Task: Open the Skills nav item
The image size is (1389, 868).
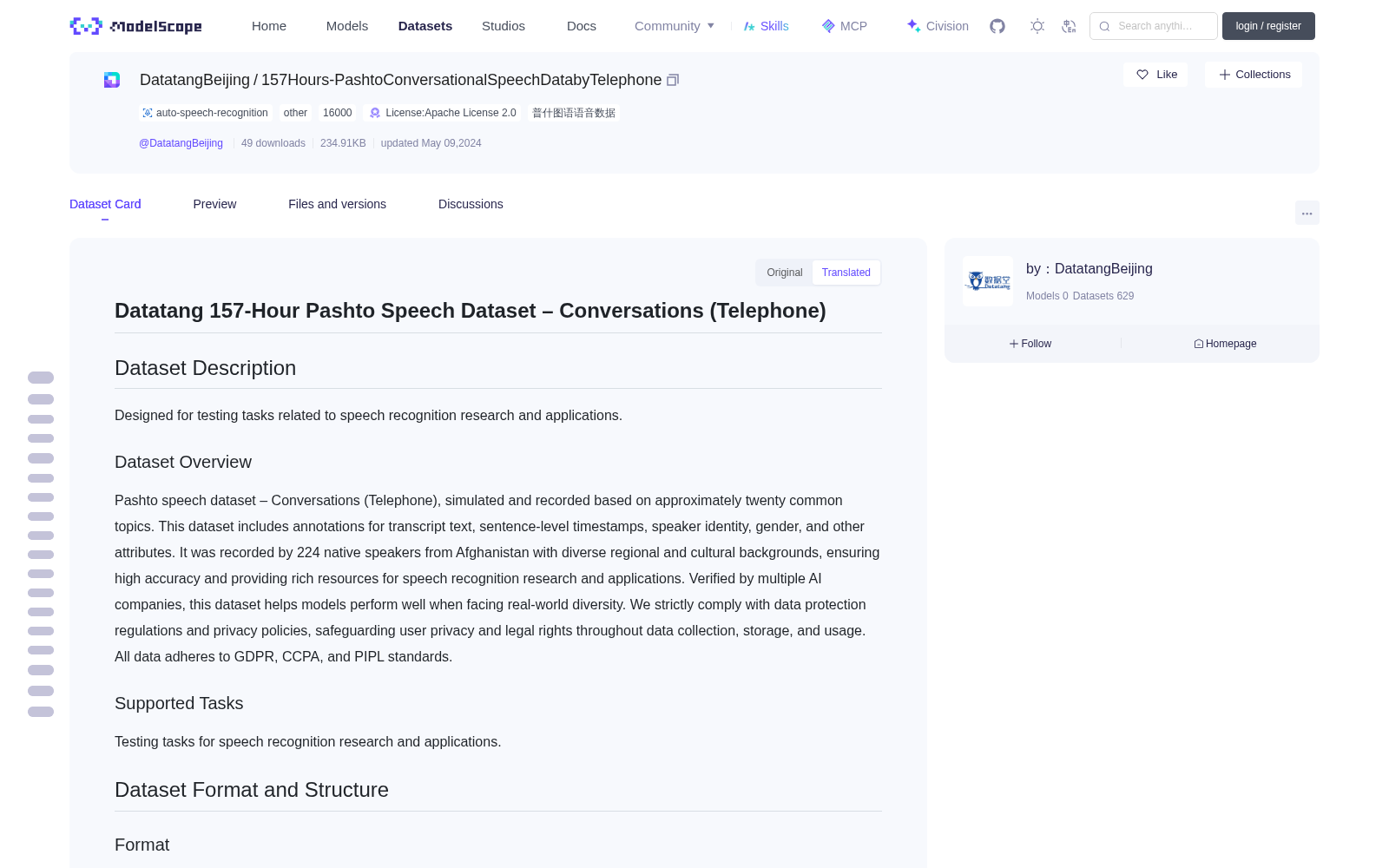Action: pos(766,26)
